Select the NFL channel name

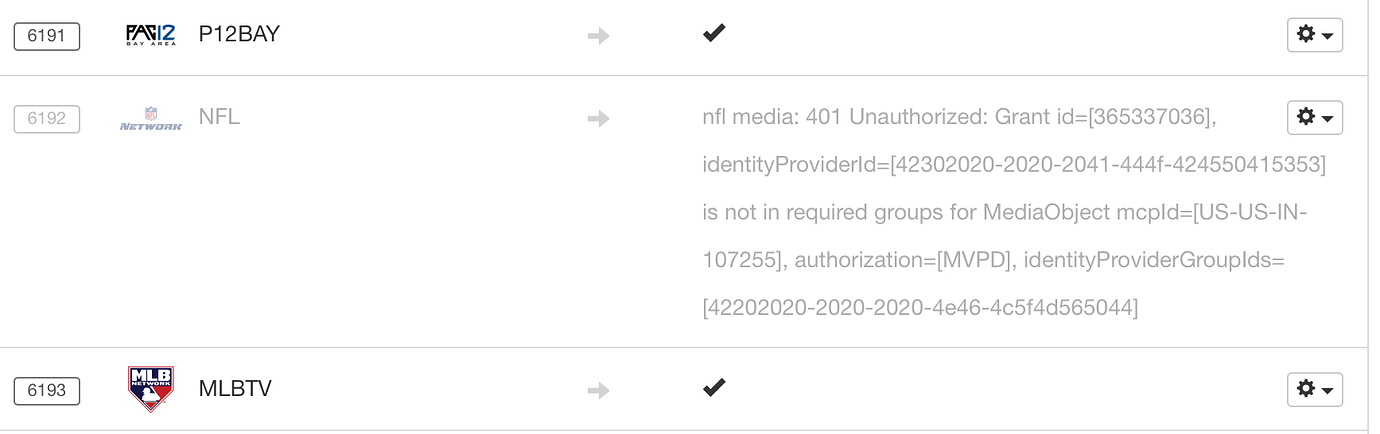tap(219, 118)
